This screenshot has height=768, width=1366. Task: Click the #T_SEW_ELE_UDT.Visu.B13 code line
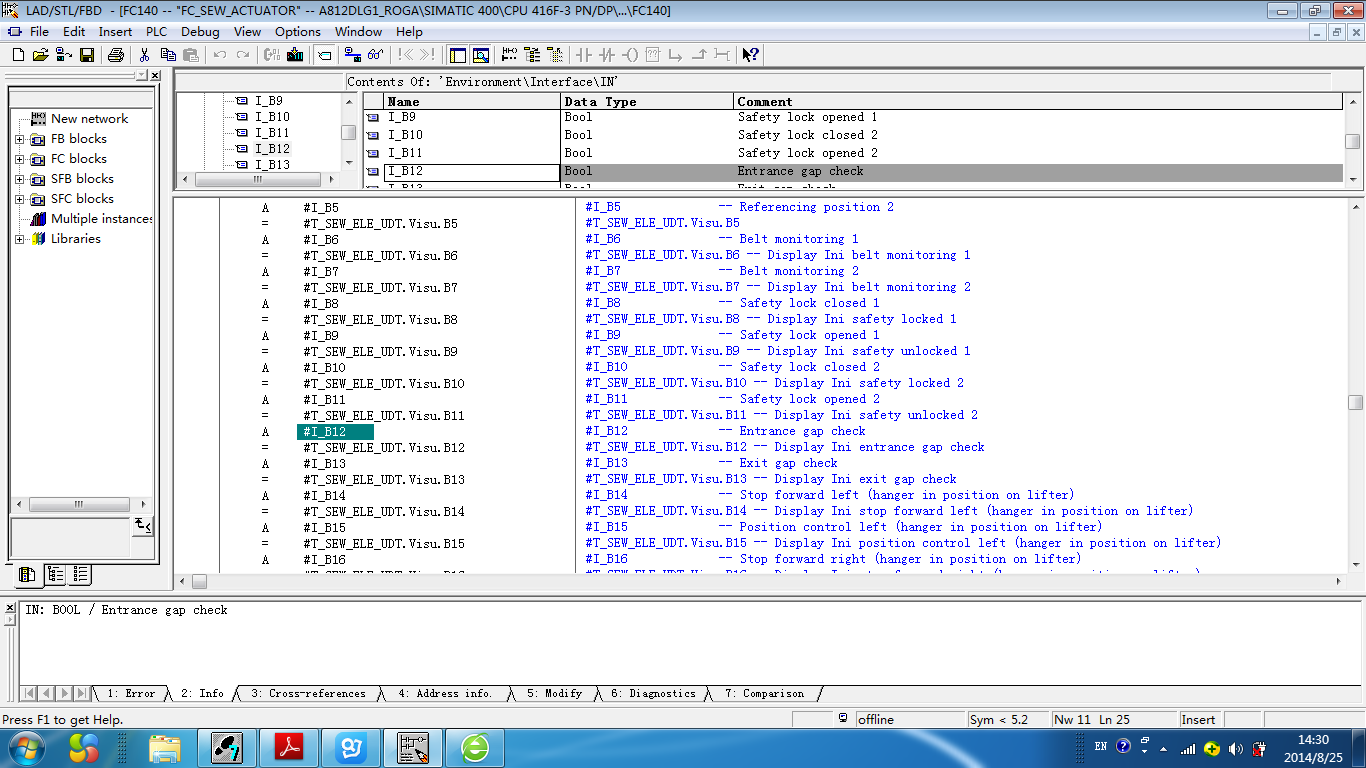click(x=384, y=479)
